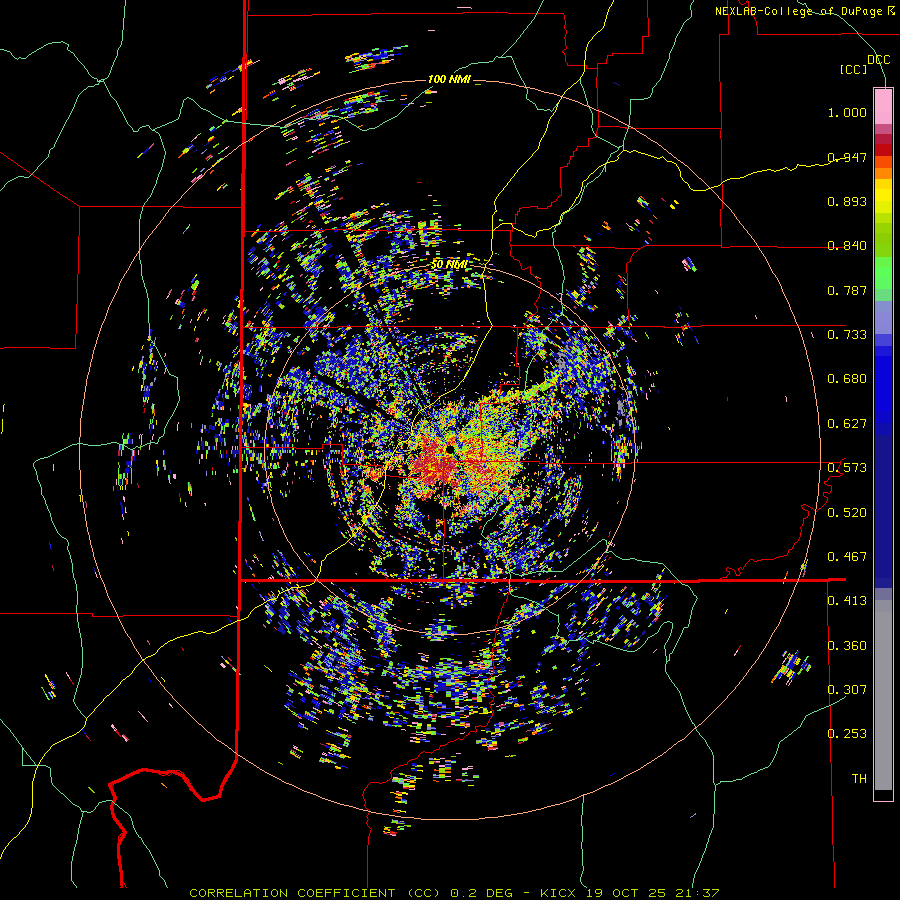Click the 21:37 timestamp
The height and width of the screenshot is (900, 900).
(x=696, y=893)
